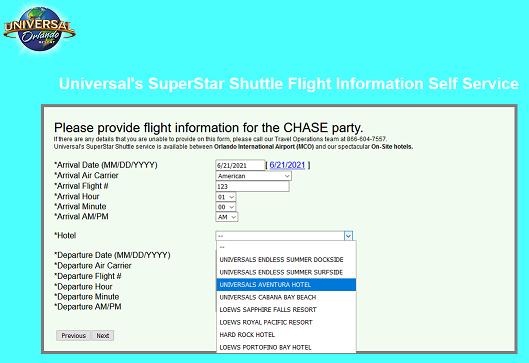Choose Universals Aventura Hotel from list
The width and height of the screenshot is (529, 363).
click(x=286, y=284)
